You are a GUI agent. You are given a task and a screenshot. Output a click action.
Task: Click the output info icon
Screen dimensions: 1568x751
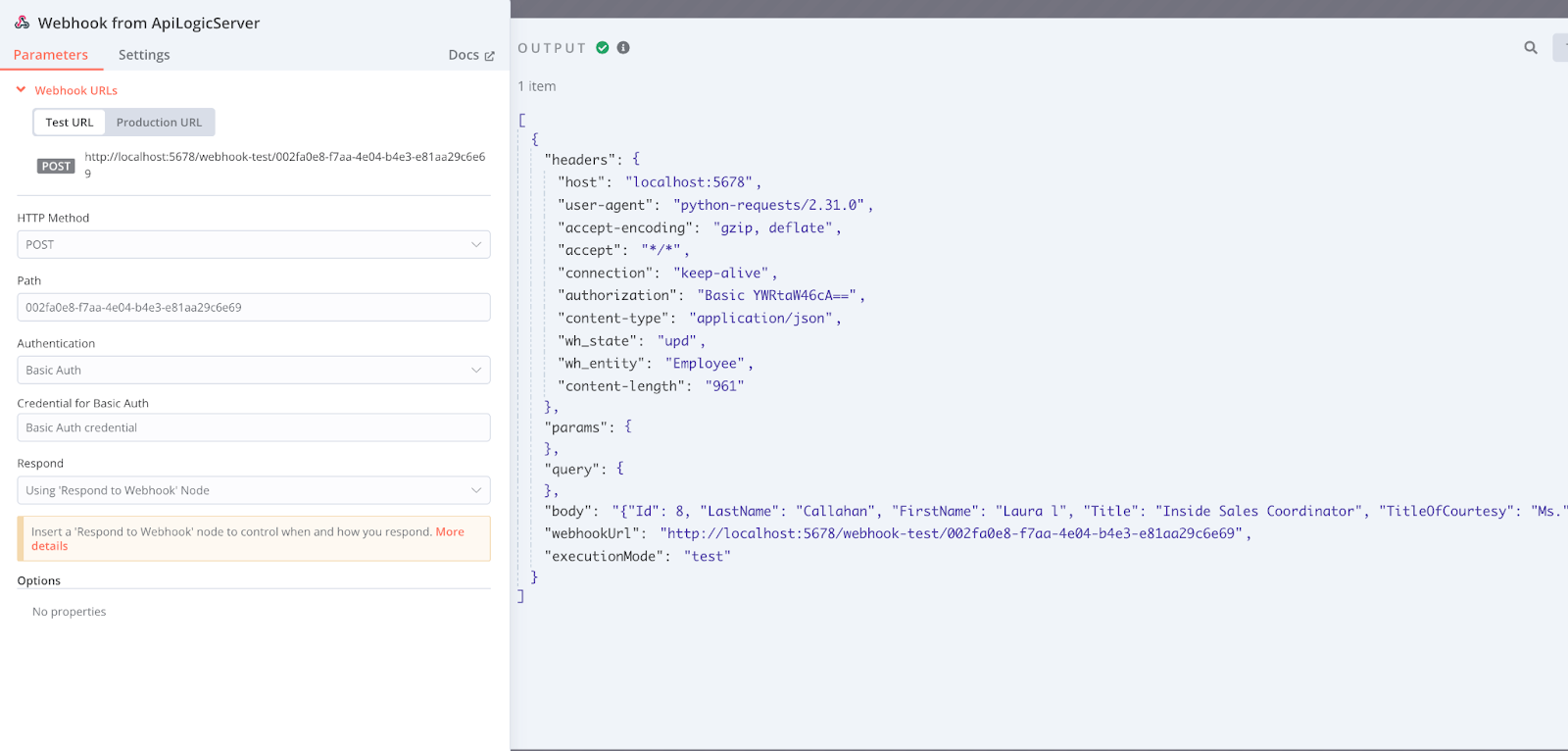623,47
